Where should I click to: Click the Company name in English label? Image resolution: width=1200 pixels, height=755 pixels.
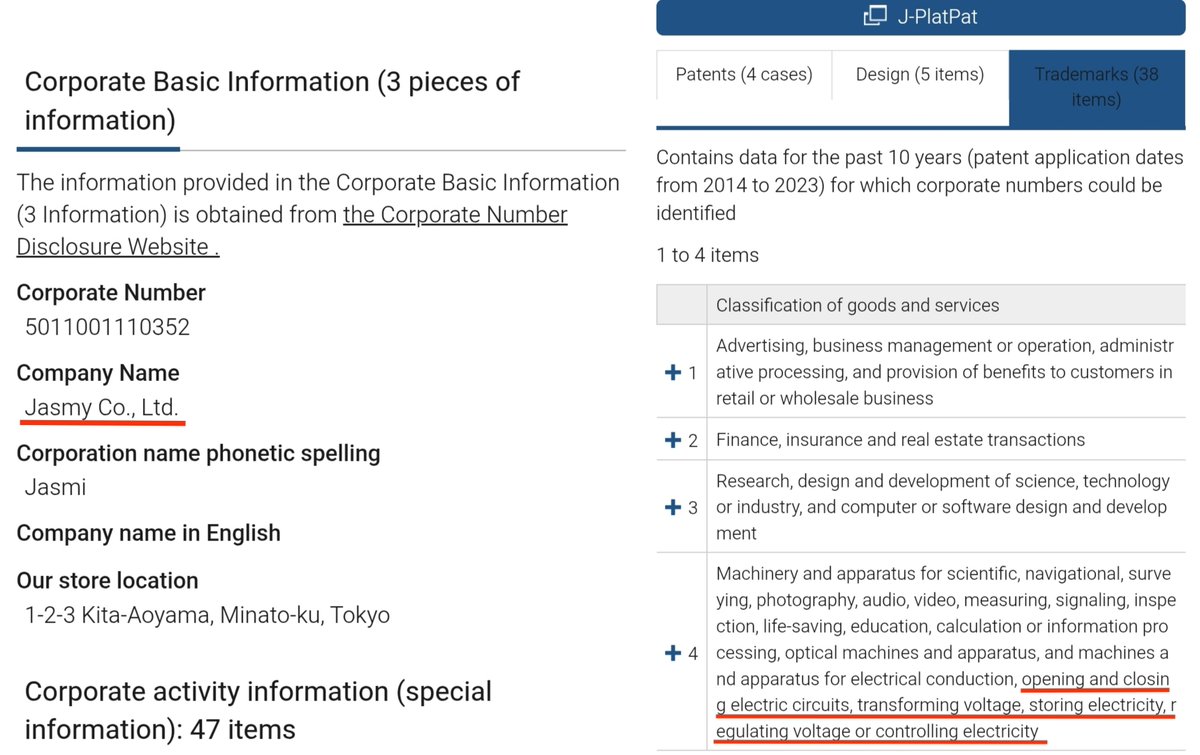pos(149,533)
